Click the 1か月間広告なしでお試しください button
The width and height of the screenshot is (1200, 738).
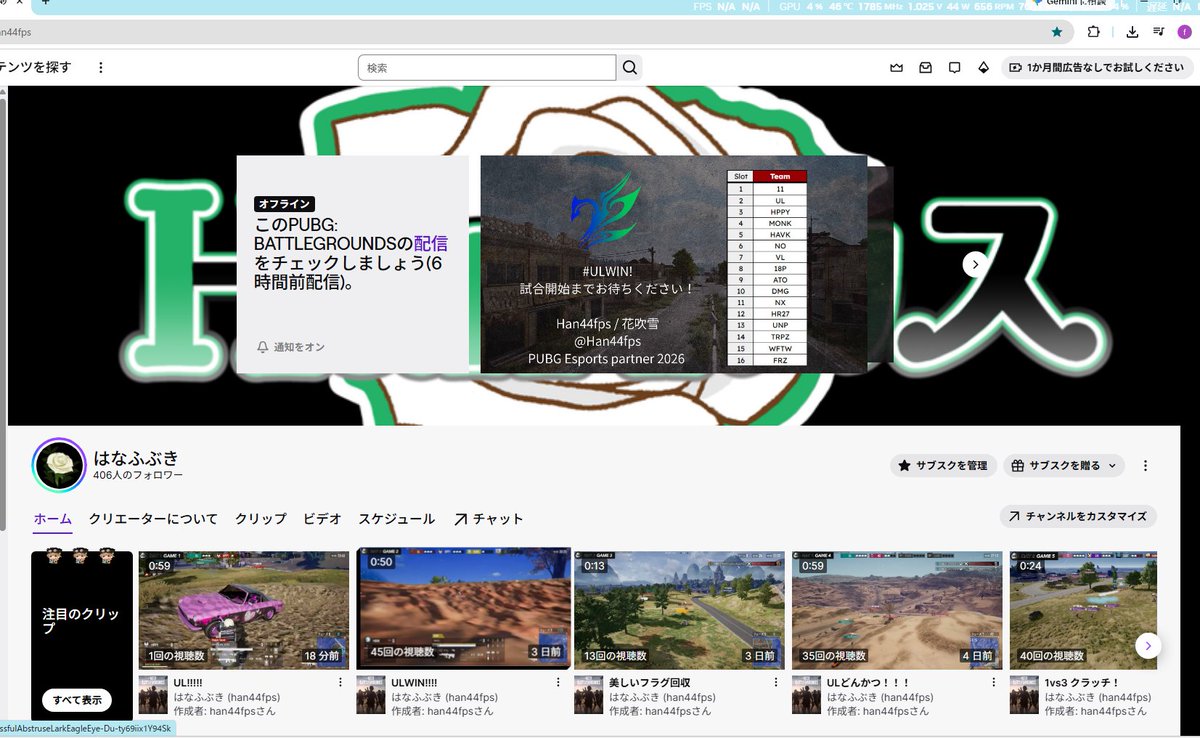(x=1096, y=68)
